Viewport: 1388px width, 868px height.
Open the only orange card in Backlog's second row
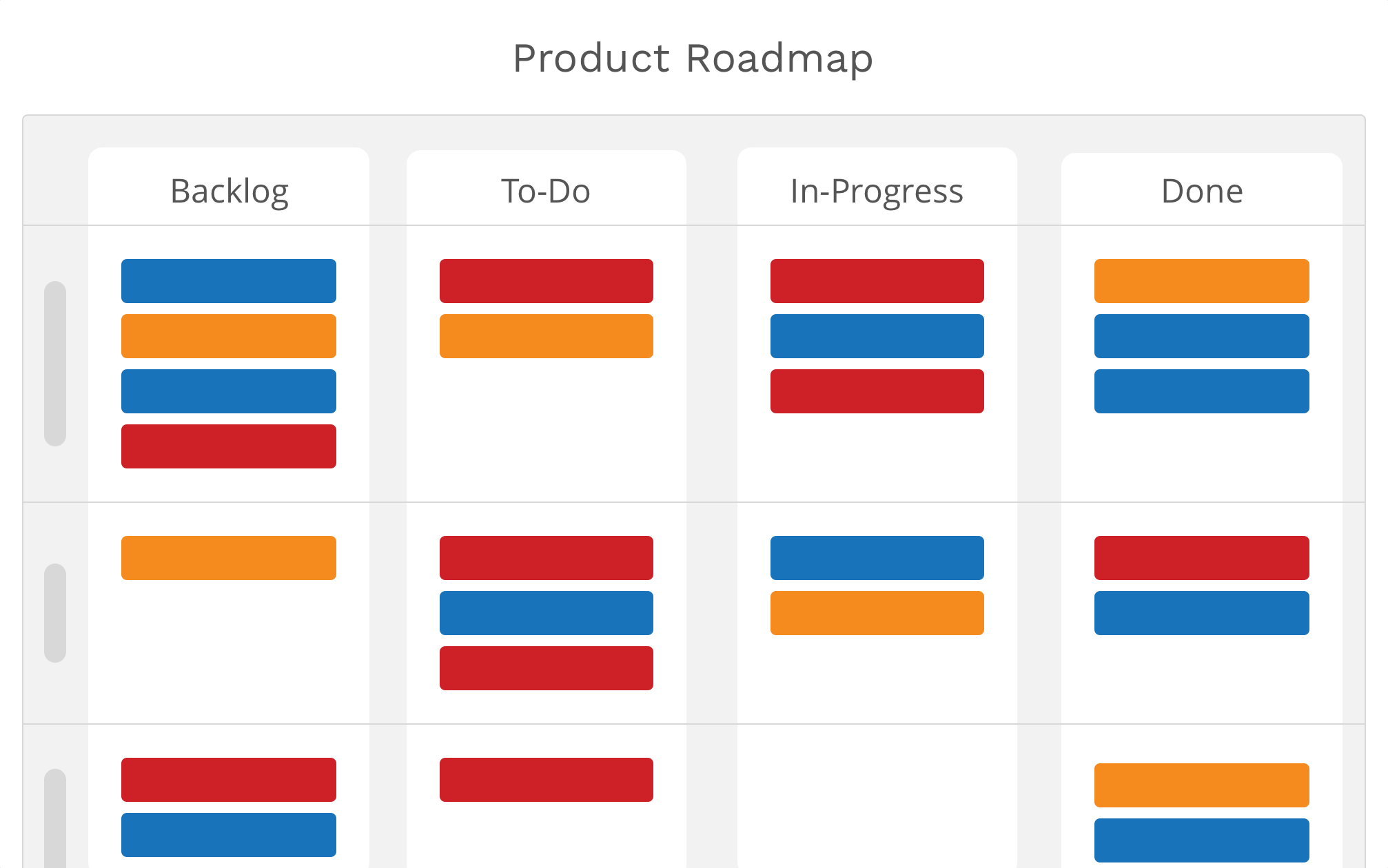click(x=229, y=558)
